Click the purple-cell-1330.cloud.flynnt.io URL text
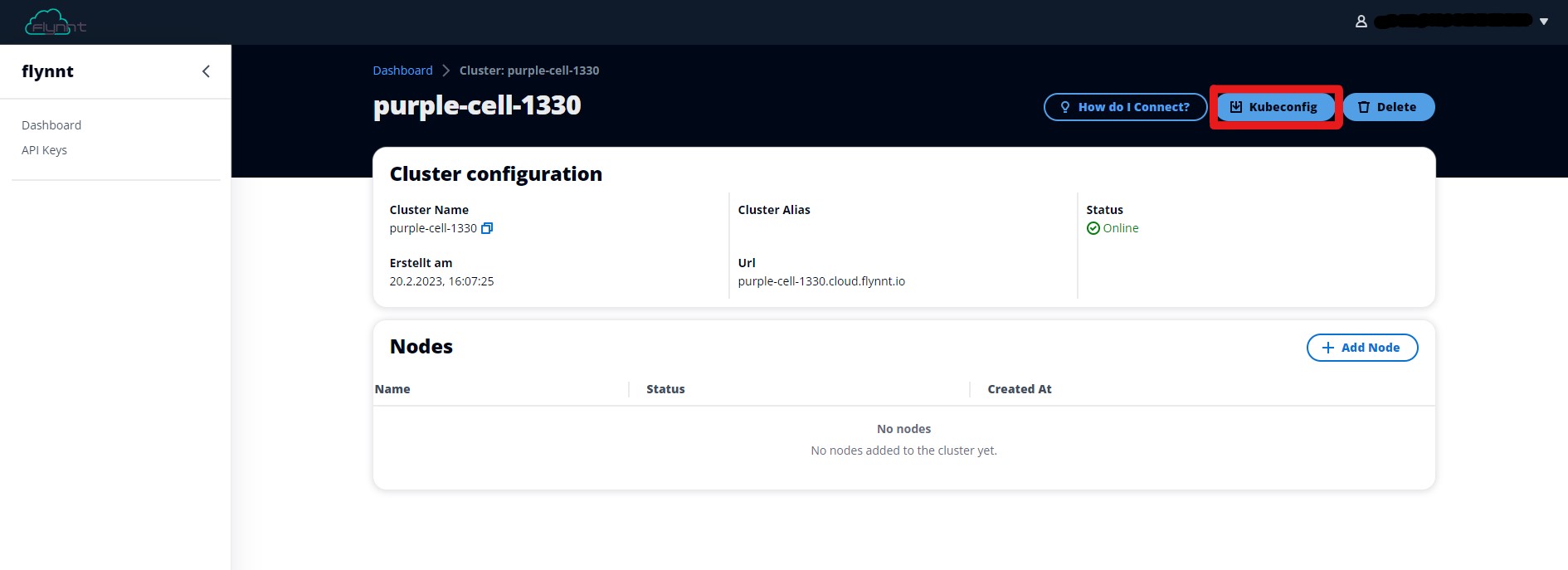Viewport: 1568px width, 570px height. tap(821, 281)
